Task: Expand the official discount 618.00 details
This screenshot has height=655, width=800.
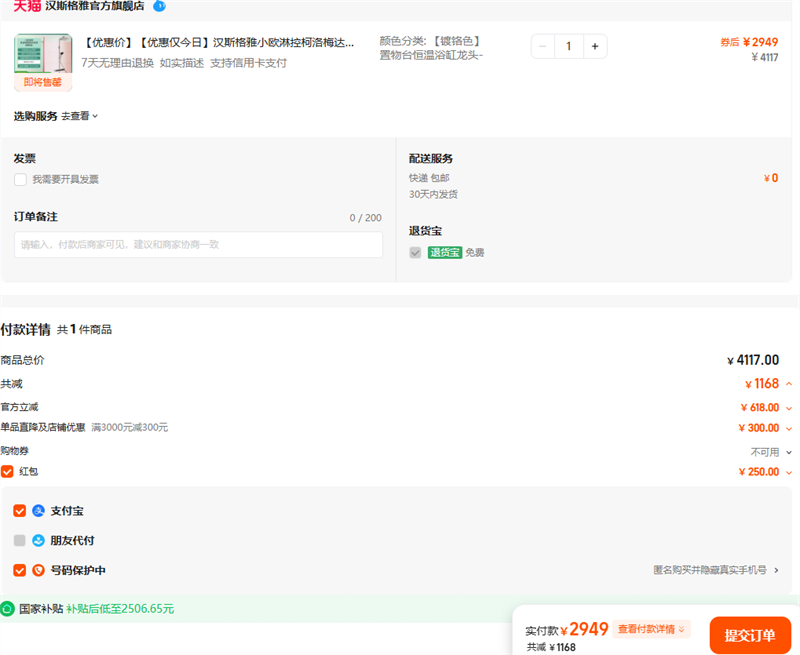Action: (789, 408)
